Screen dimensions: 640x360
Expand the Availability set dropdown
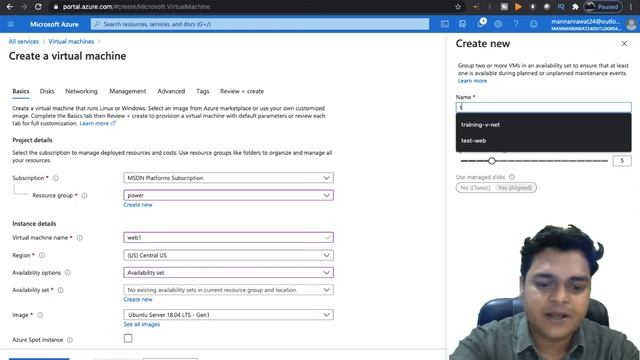click(228, 290)
